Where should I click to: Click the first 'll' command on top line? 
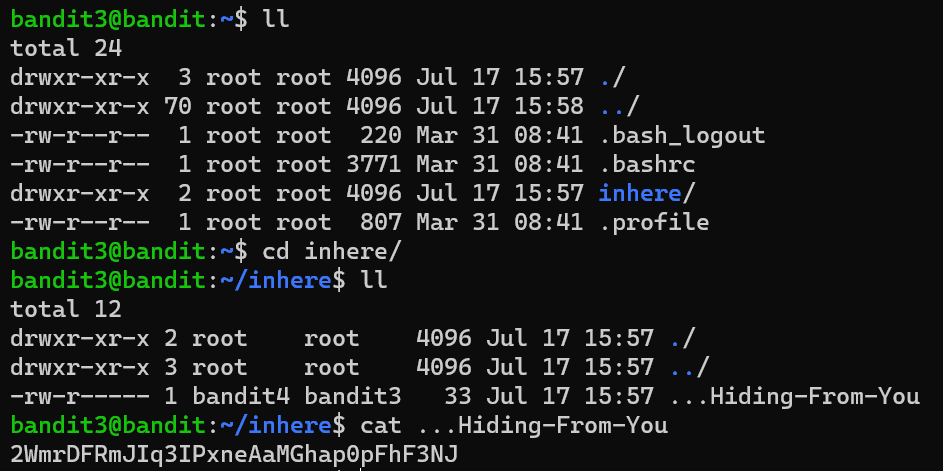point(275,19)
